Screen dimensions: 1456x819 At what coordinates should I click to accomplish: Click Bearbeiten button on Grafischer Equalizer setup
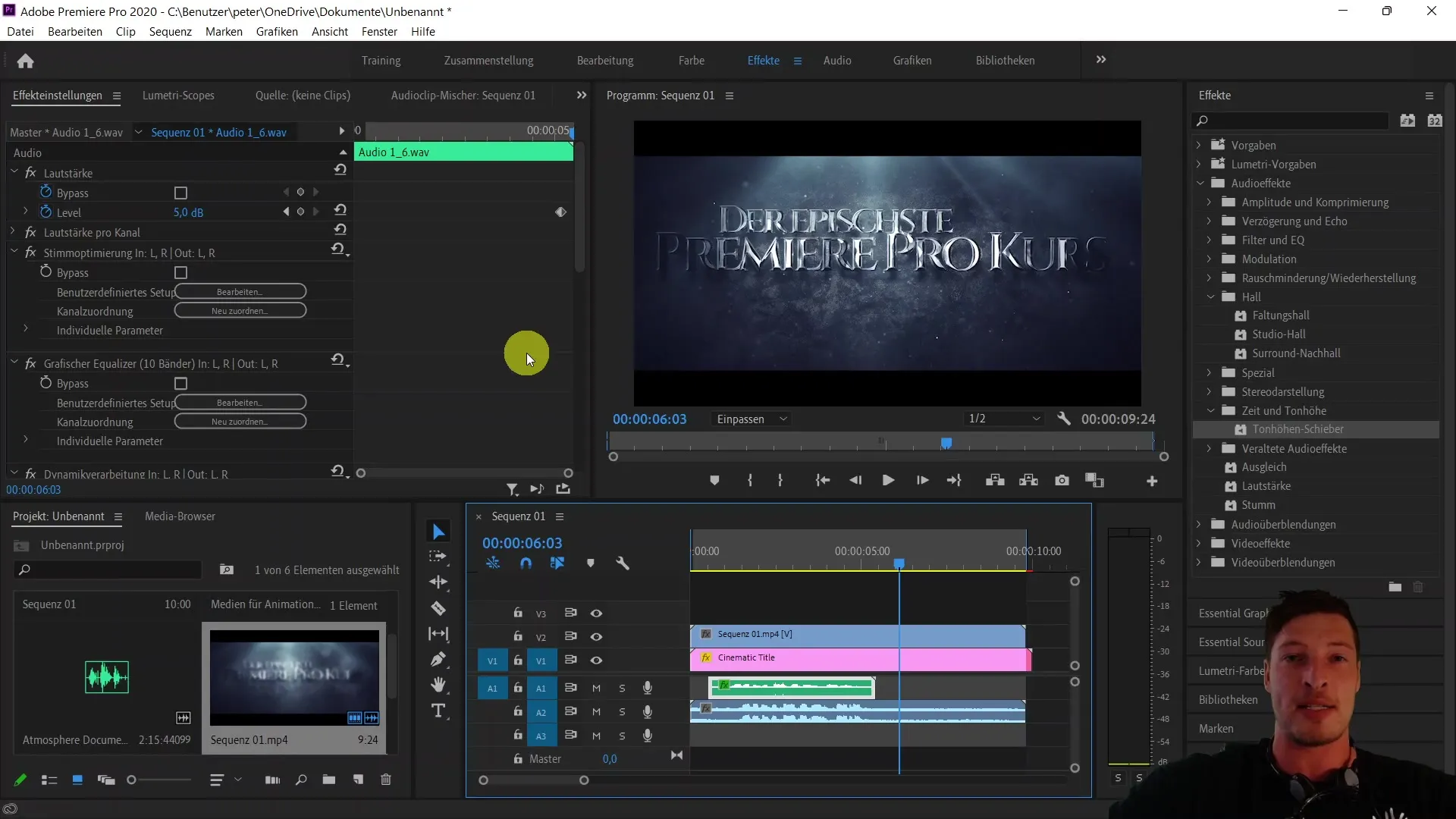coord(239,403)
